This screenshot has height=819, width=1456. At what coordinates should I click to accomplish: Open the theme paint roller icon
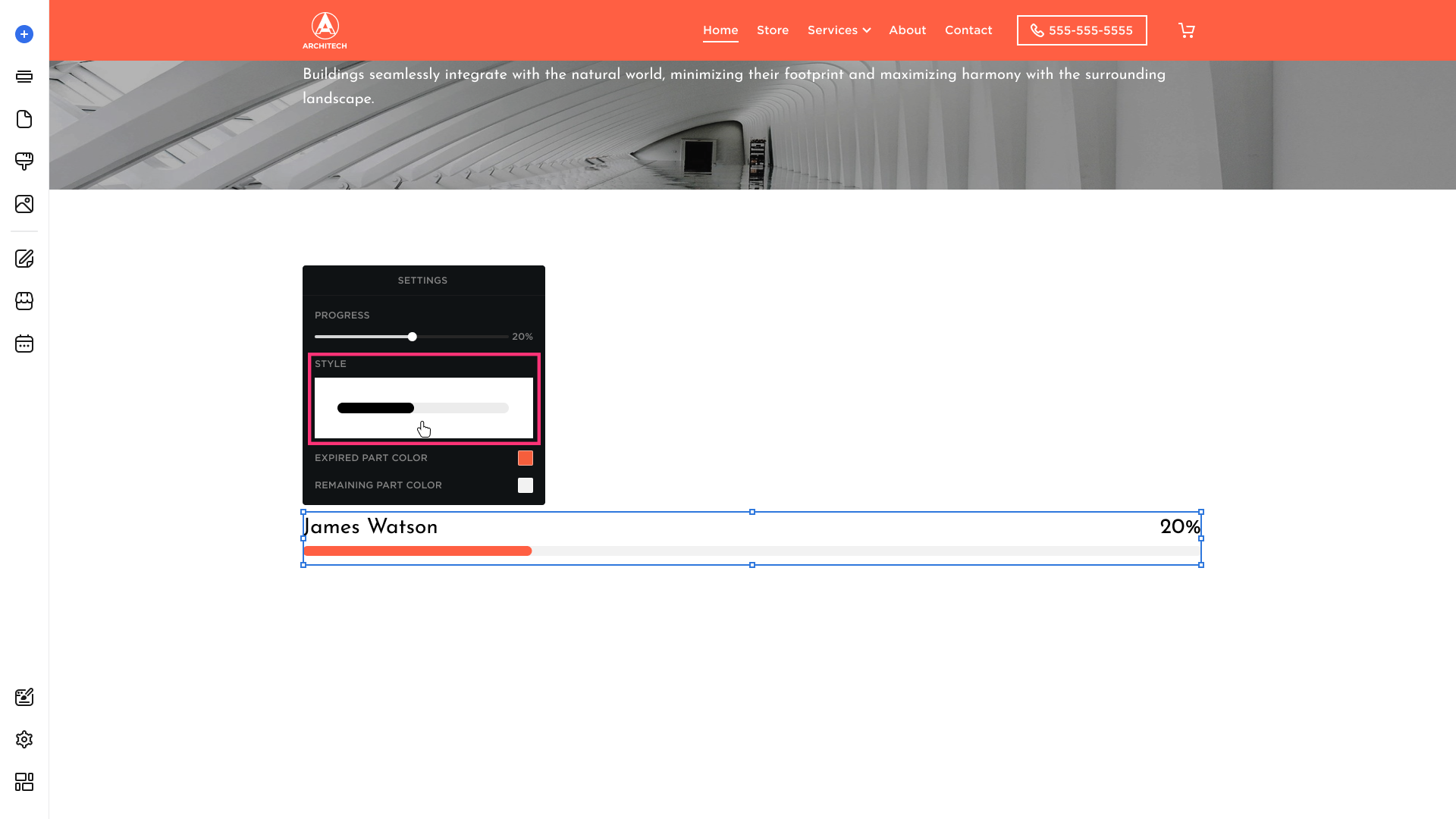pyautogui.click(x=24, y=162)
